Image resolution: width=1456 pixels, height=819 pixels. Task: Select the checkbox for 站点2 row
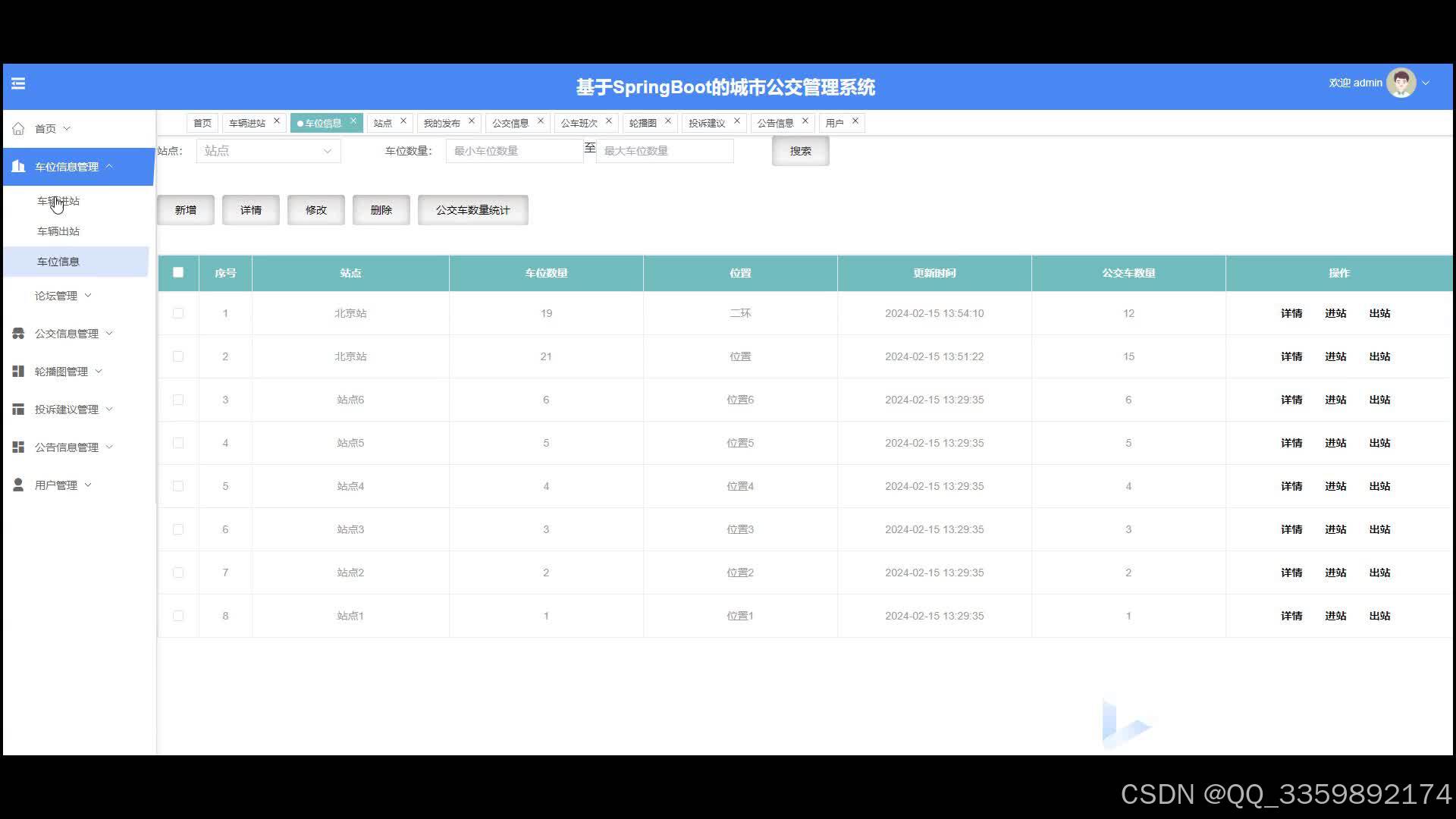point(178,573)
